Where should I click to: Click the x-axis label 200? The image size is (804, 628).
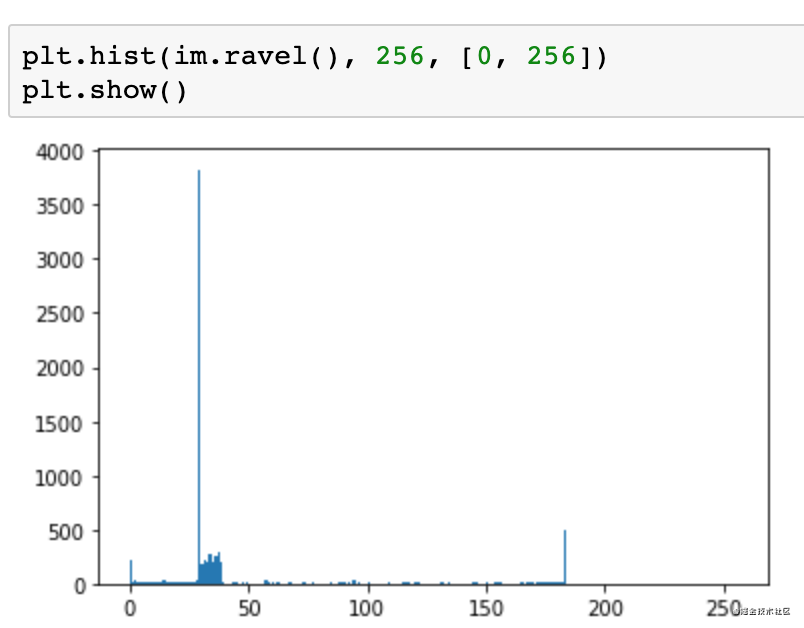[x=606, y=609]
